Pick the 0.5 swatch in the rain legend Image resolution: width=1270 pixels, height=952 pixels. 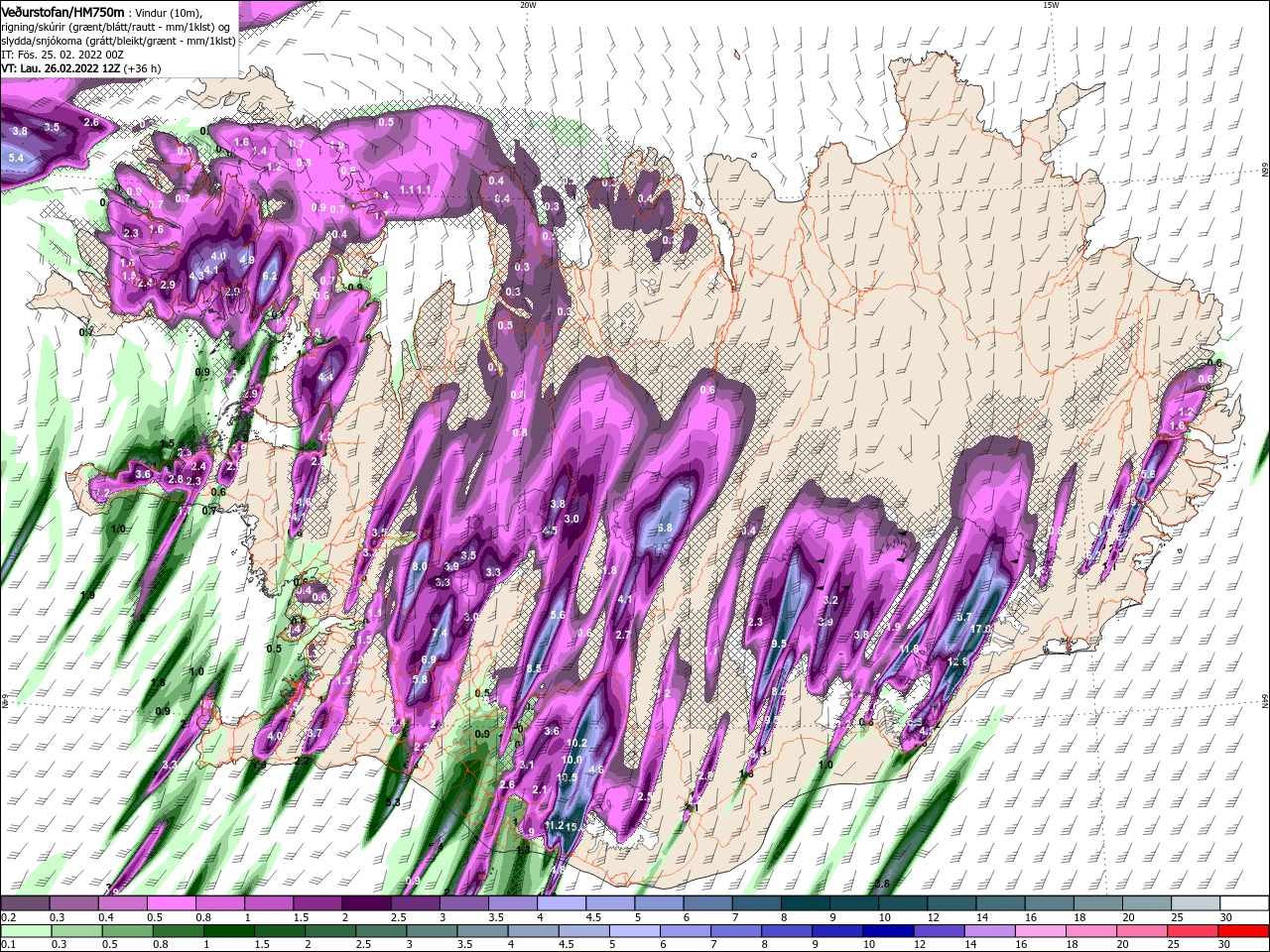coord(127,931)
